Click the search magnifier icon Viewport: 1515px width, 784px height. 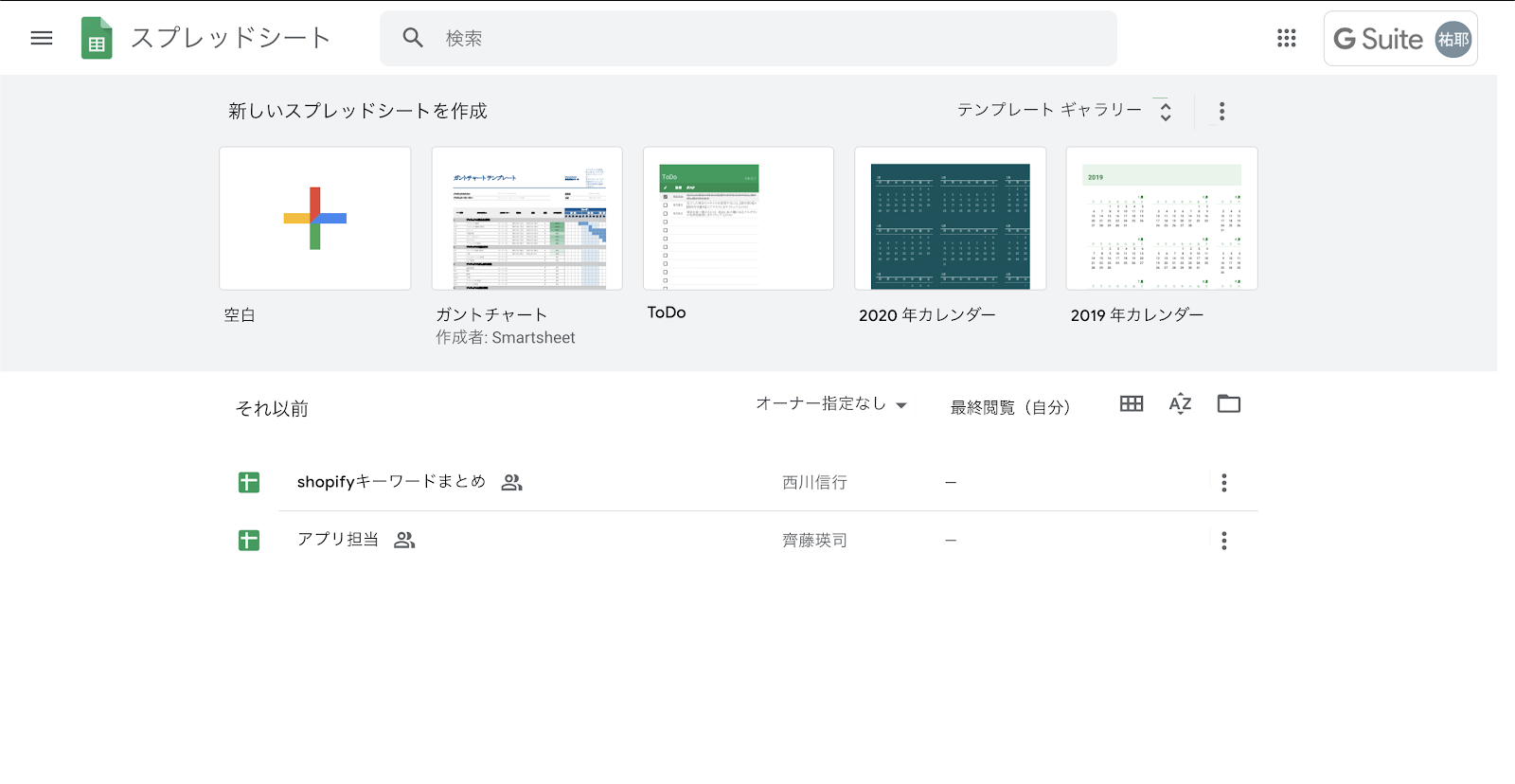click(413, 38)
